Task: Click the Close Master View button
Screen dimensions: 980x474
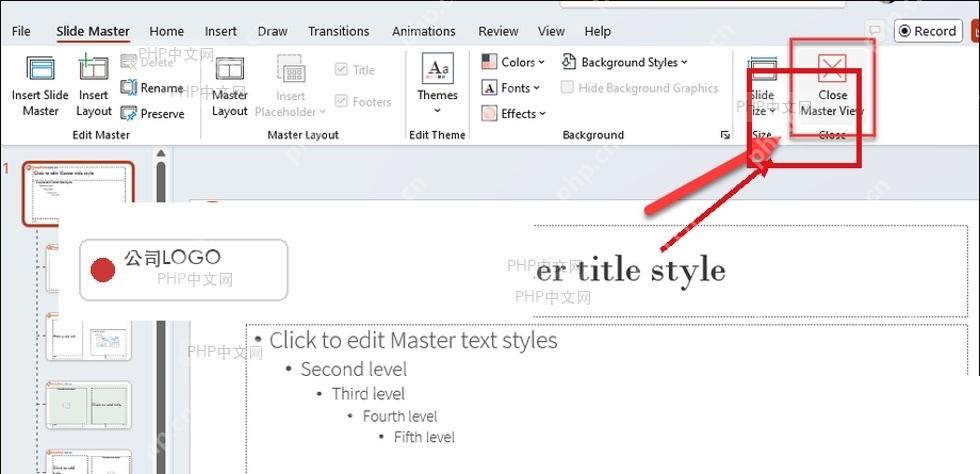Action: pyautogui.click(x=832, y=86)
